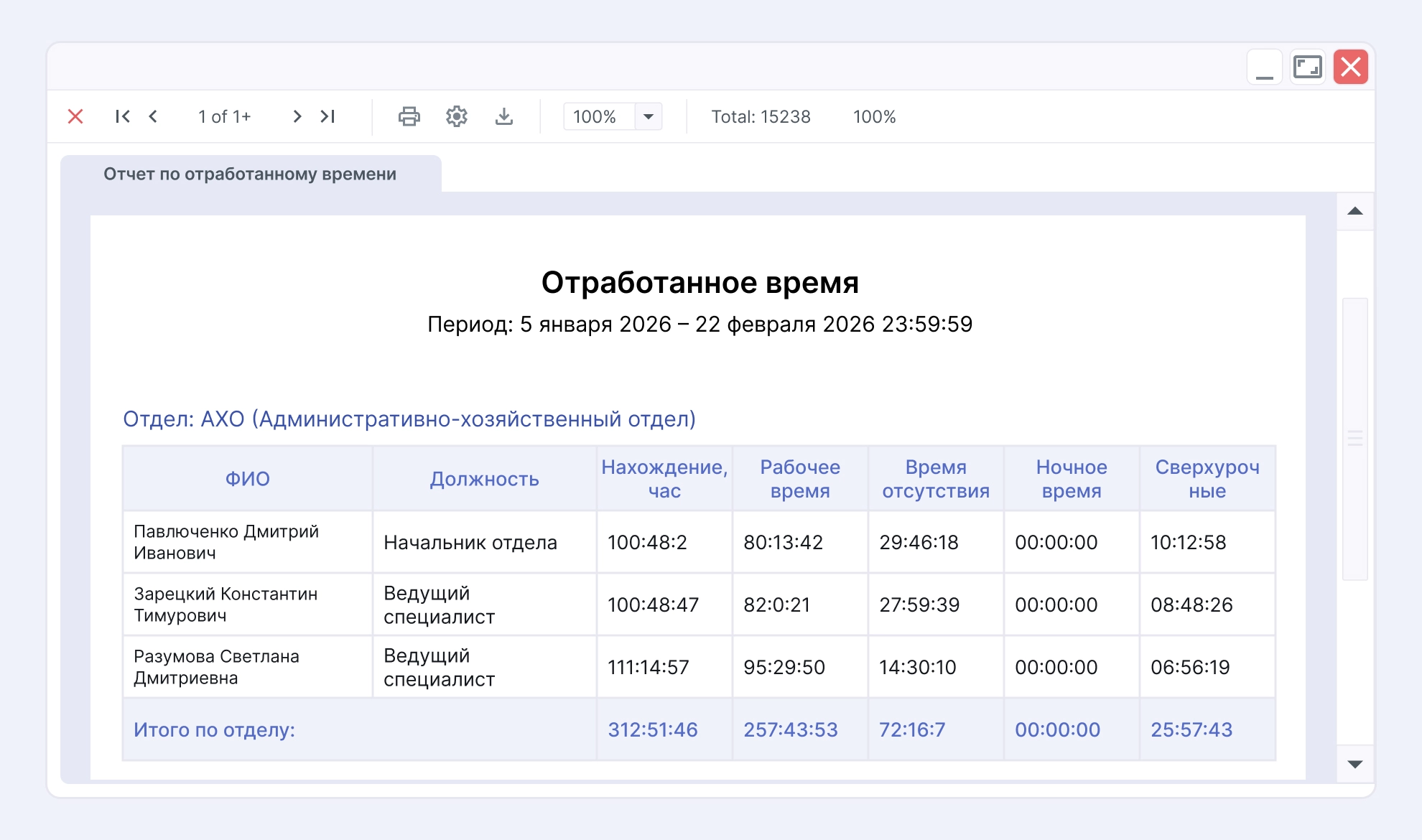
Task: Click the scroll down arrow of report
Action: point(1355,764)
